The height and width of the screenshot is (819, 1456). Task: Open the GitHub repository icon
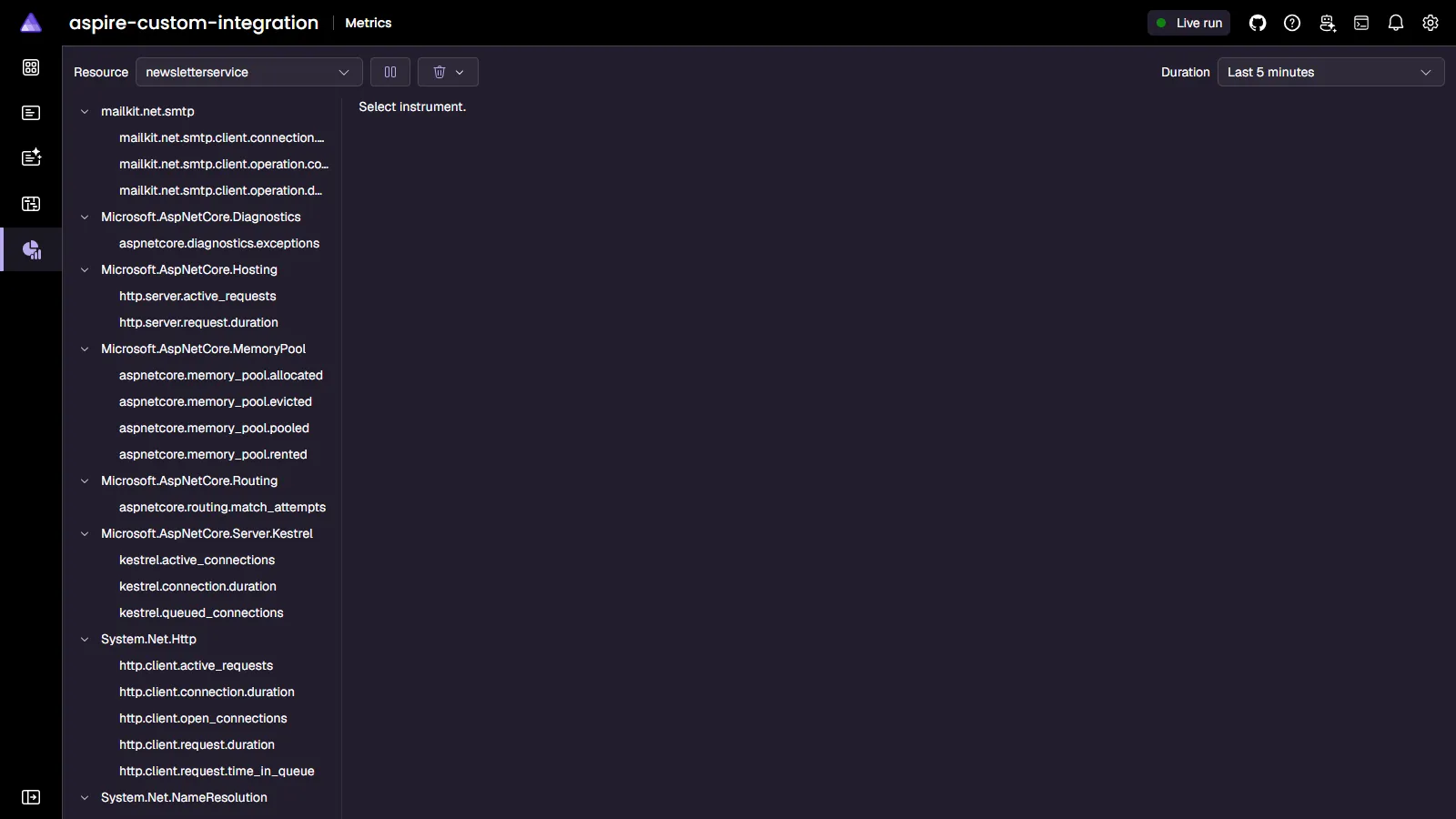pyautogui.click(x=1258, y=23)
